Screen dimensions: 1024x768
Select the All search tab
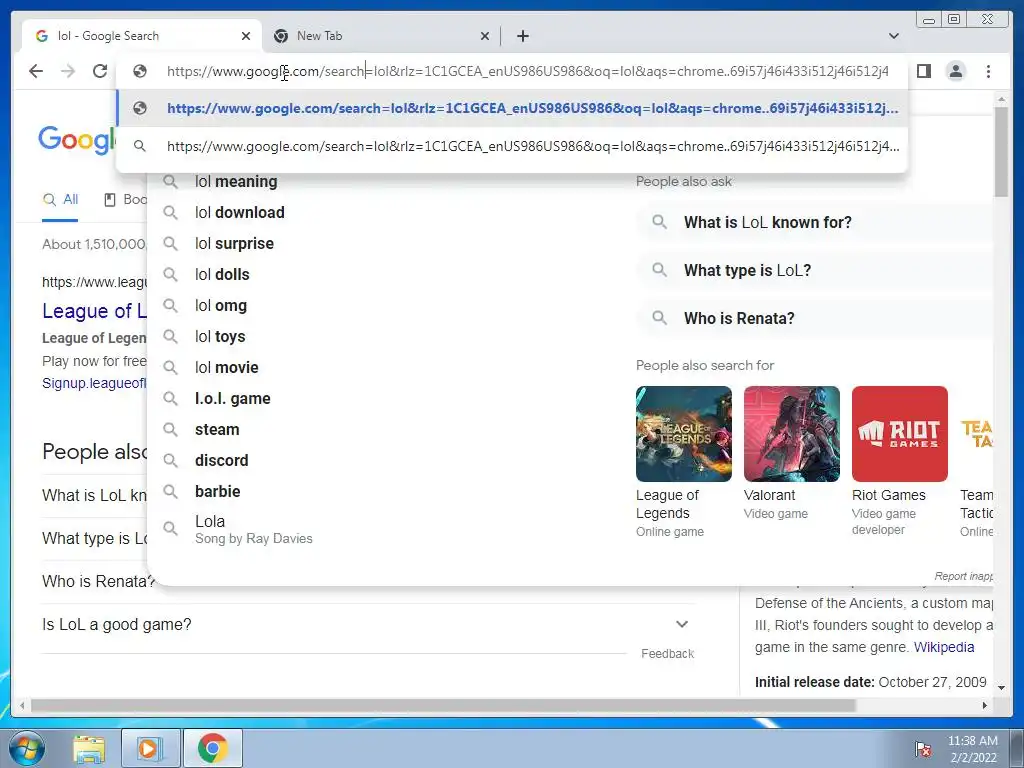[60, 200]
